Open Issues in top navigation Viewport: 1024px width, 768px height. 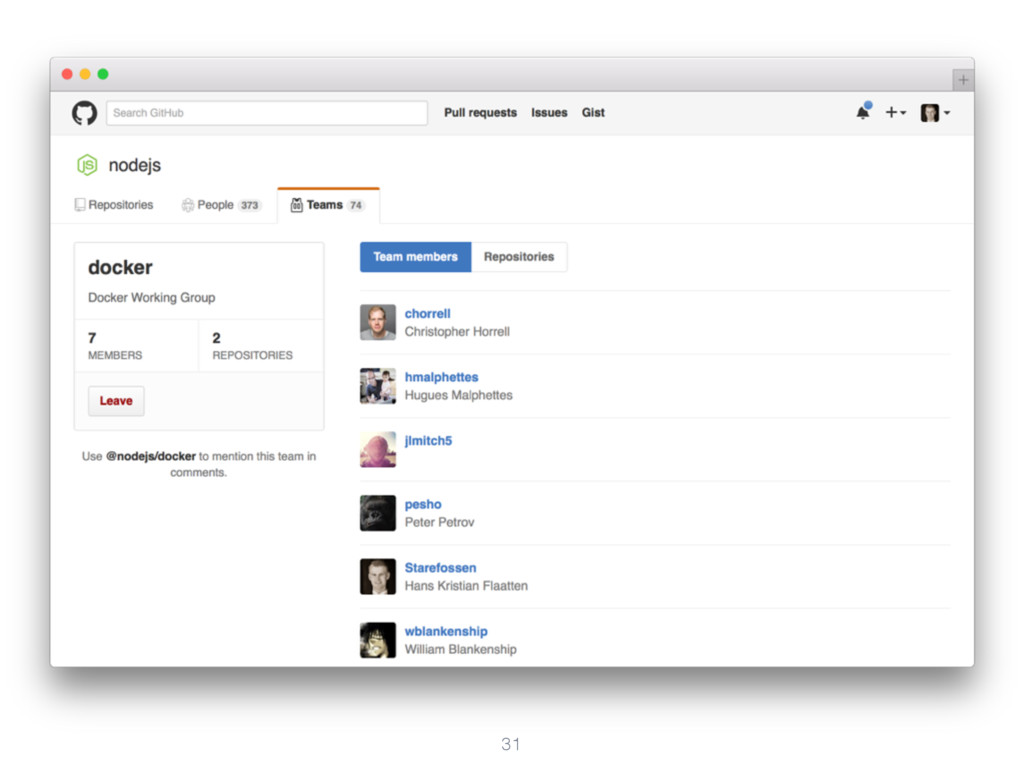(549, 112)
